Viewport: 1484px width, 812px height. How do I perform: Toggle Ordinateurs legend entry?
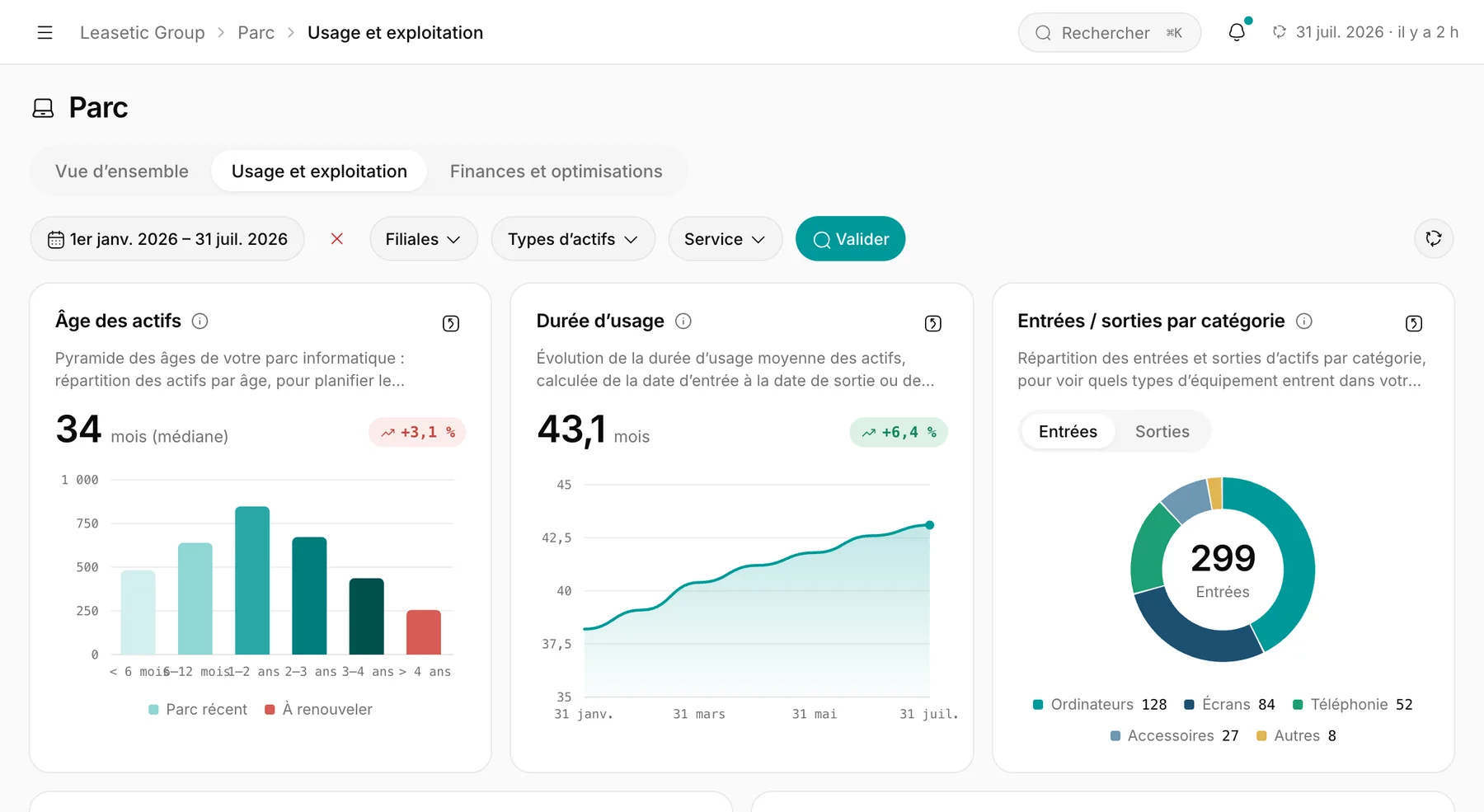pyautogui.click(x=1100, y=704)
